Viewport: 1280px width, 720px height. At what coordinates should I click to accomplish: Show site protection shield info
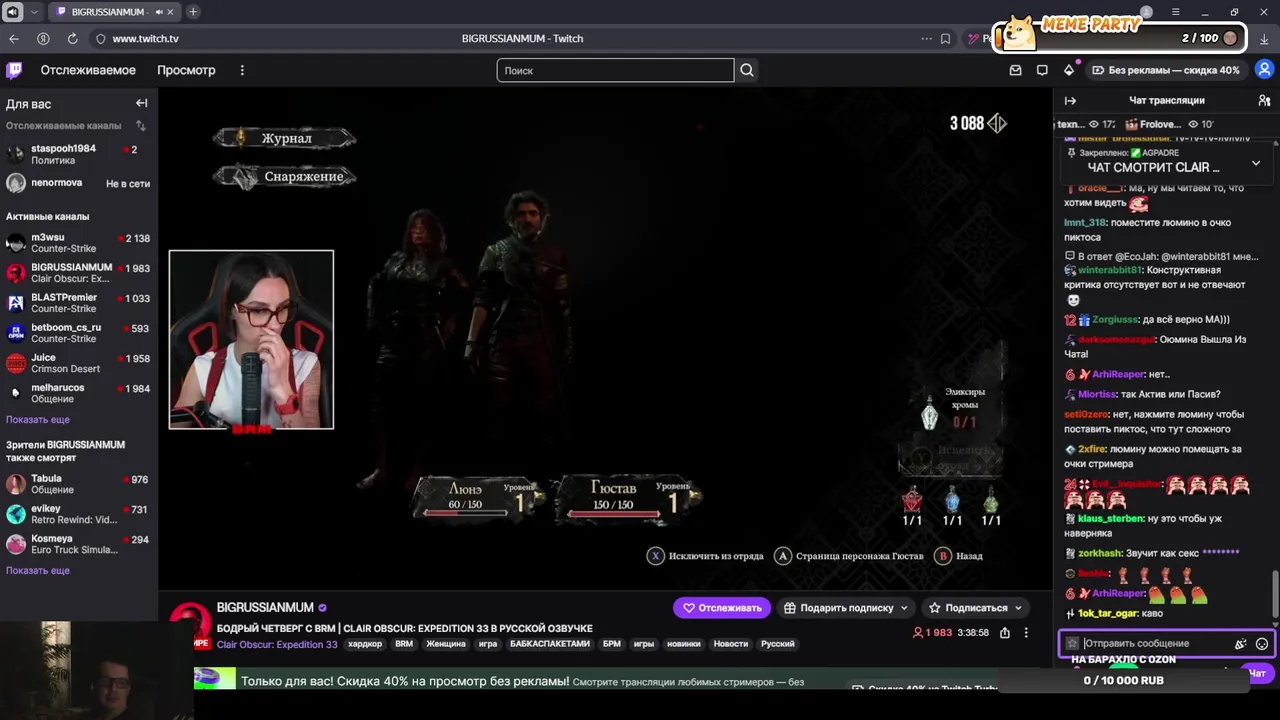(100, 38)
